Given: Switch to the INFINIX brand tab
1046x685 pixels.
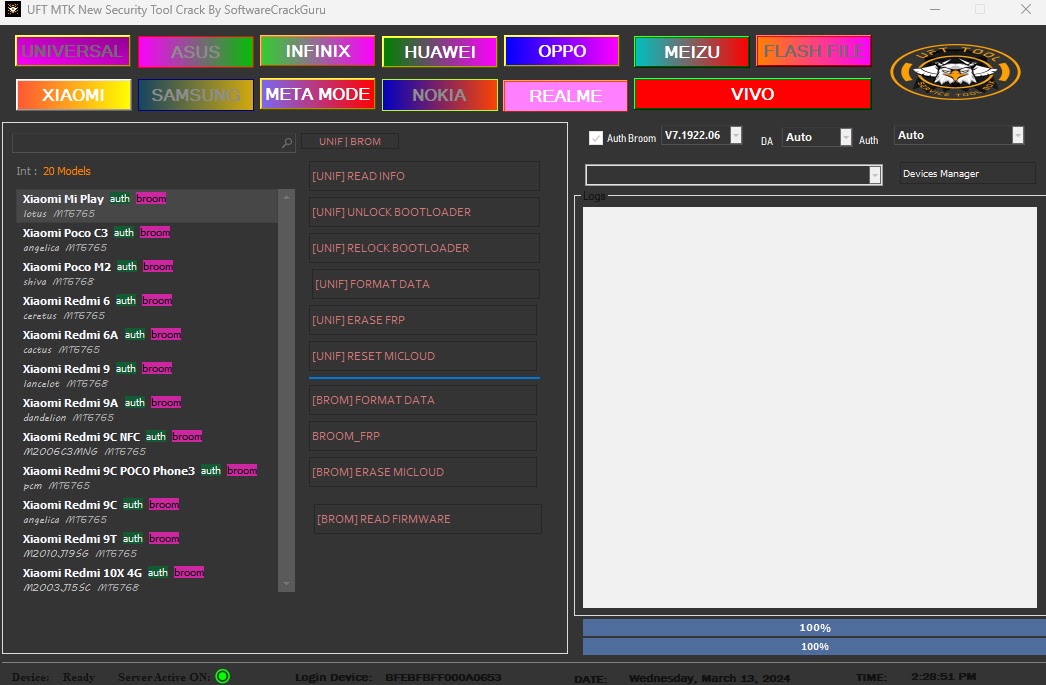Looking at the screenshot, I should point(318,51).
